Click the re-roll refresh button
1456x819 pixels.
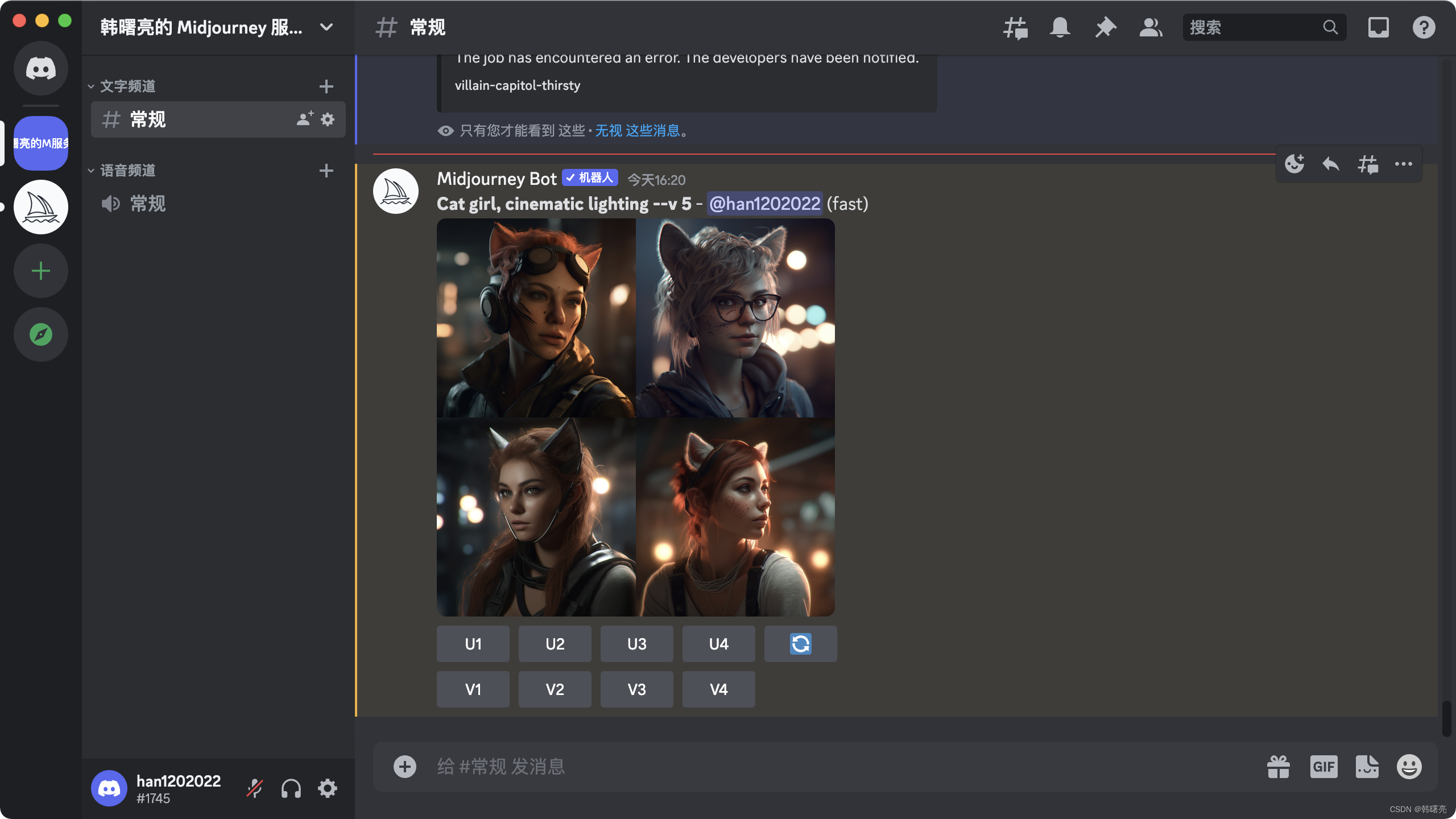tap(800, 644)
